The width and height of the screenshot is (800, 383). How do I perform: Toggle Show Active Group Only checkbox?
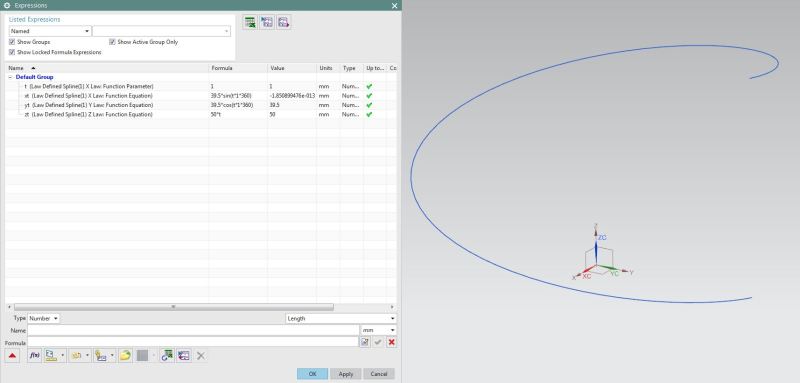click(x=112, y=42)
